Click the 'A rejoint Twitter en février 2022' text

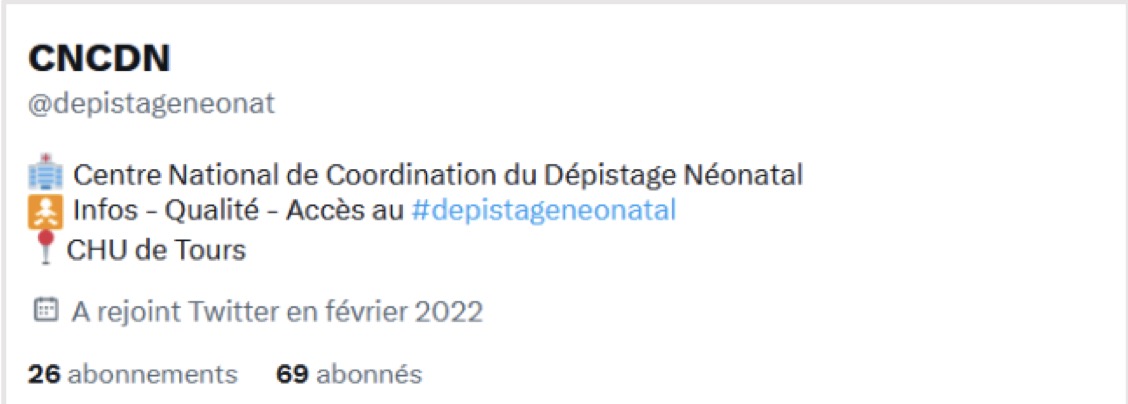coord(277,311)
